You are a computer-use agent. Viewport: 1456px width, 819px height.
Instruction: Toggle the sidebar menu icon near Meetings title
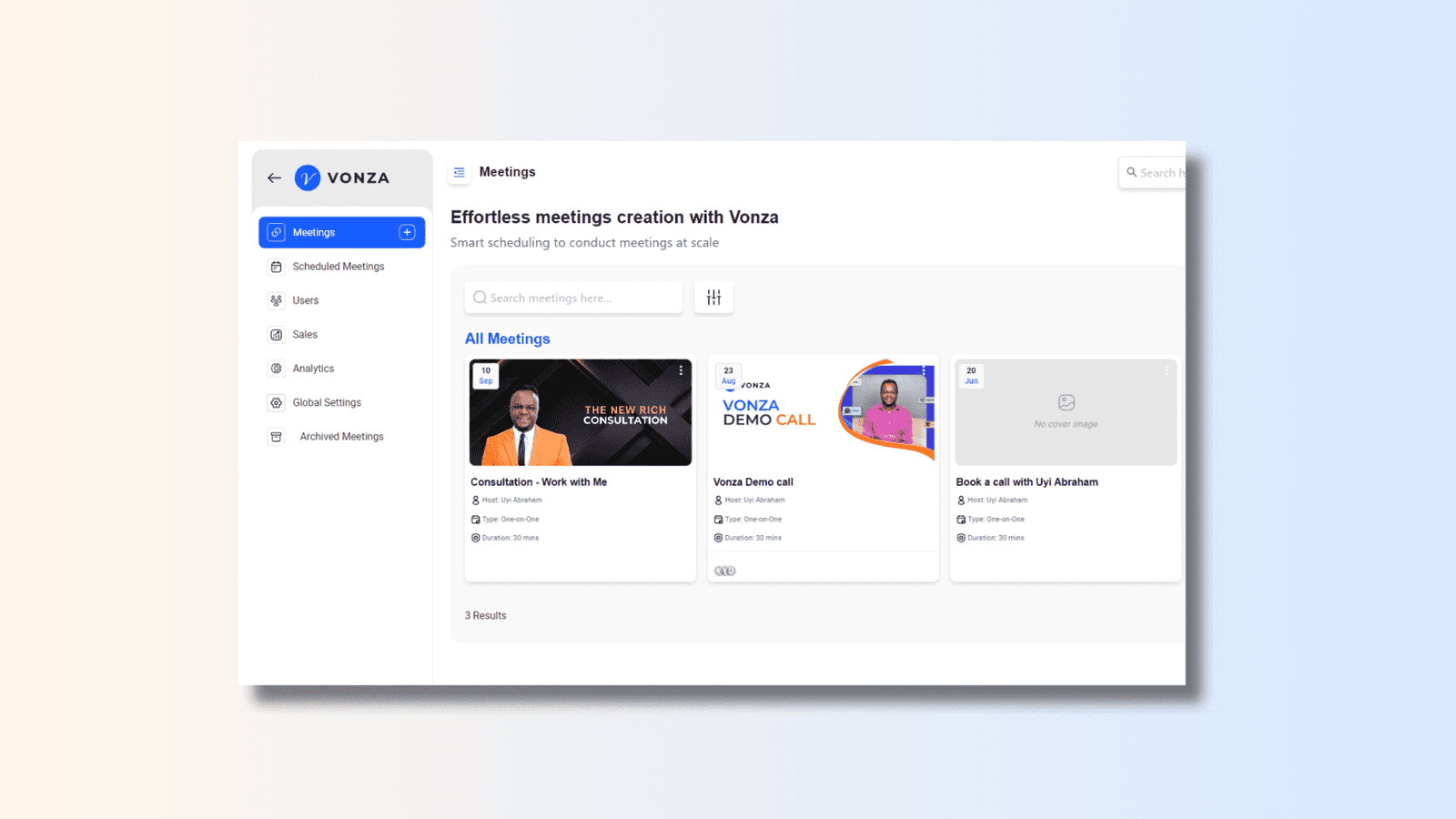[x=460, y=172]
